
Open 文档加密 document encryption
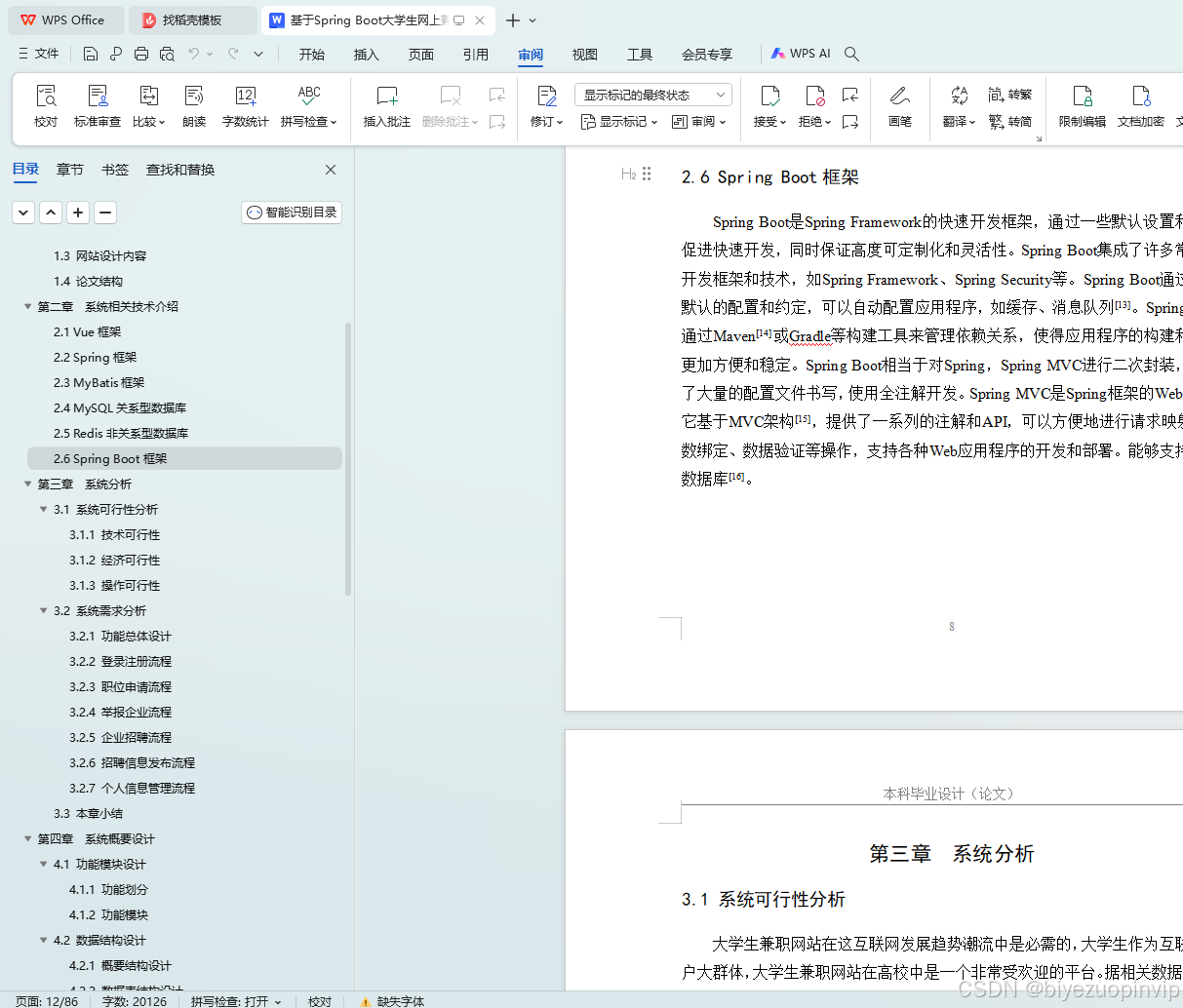click(1141, 97)
